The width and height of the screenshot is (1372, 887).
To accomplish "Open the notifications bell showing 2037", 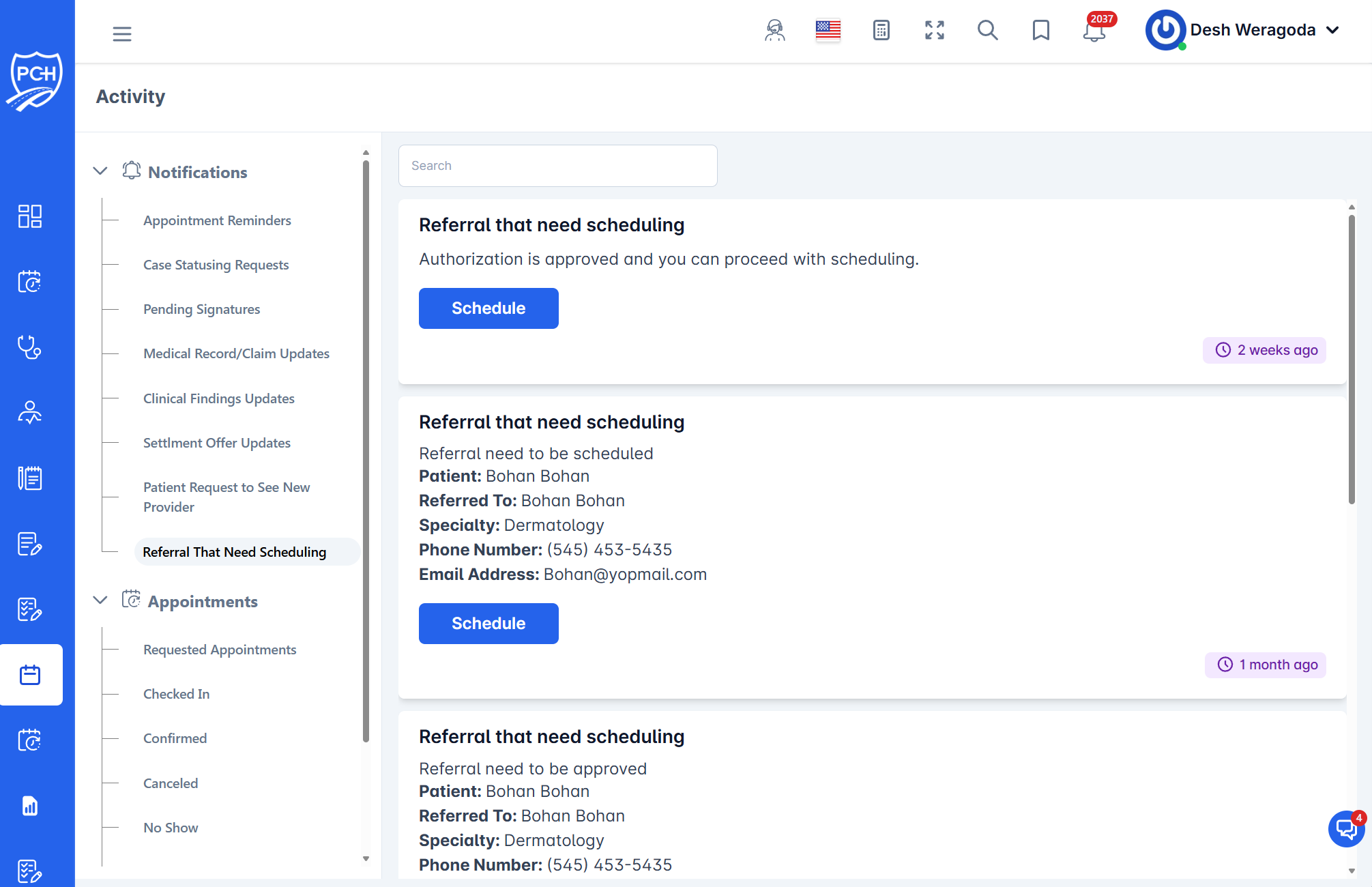I will pyautogui.click(x=1094, y=33).
